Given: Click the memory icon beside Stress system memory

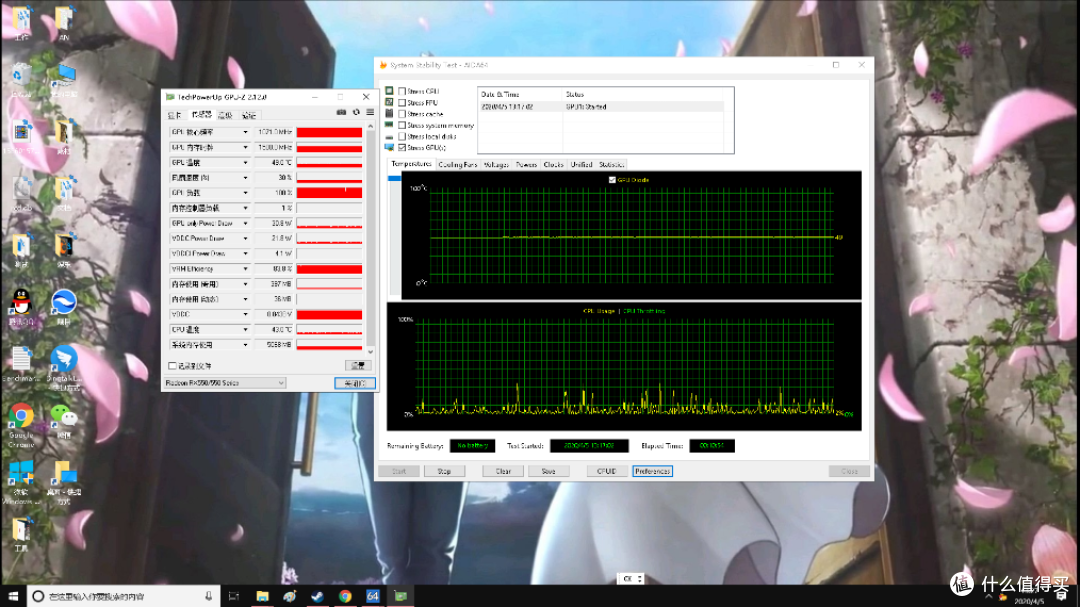Looking at the screenshot, I should (x=390, y=125).
